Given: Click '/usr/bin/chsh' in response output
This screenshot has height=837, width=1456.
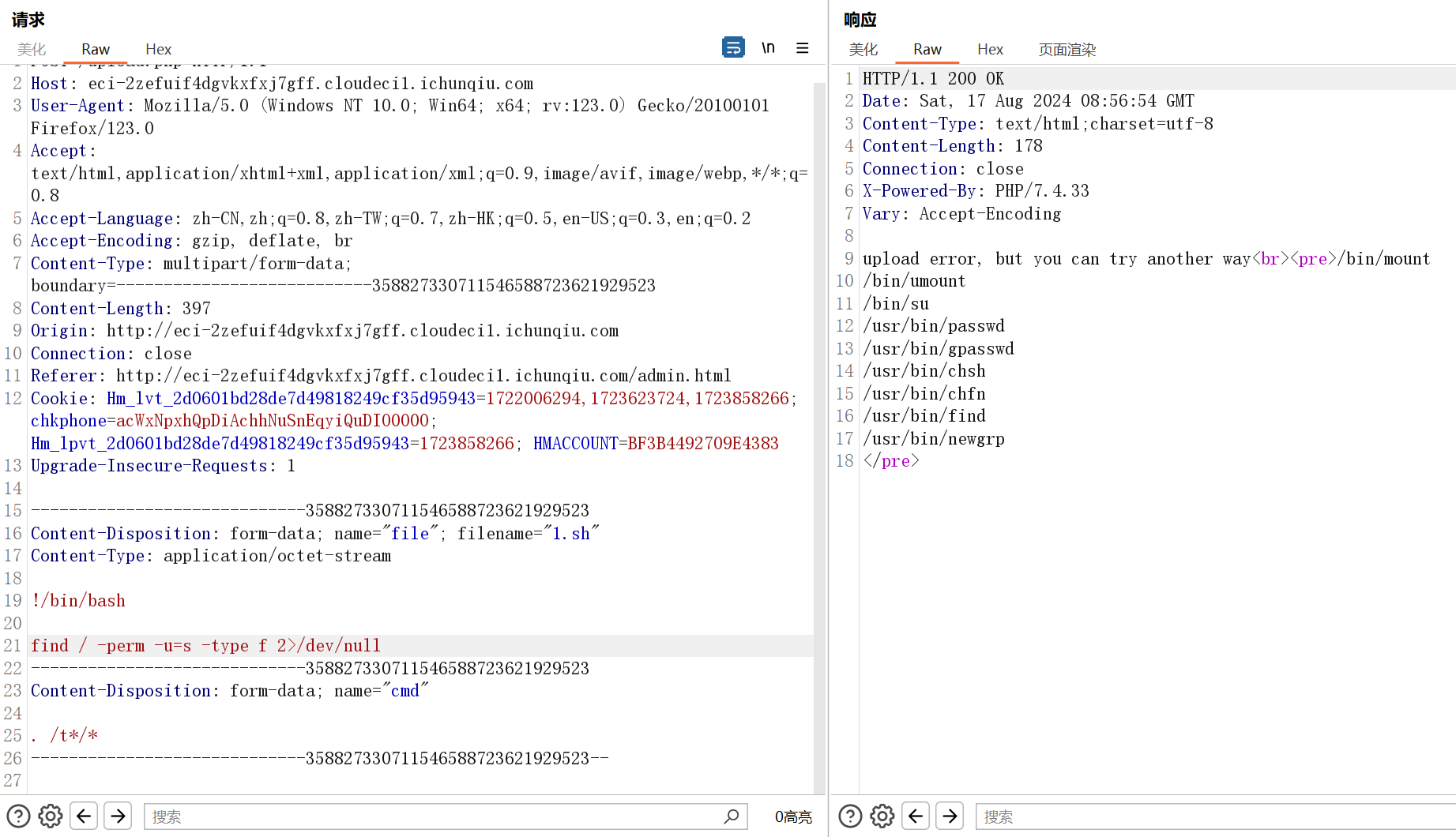Looking at the screenshot, I should click(x=924, y=371).
